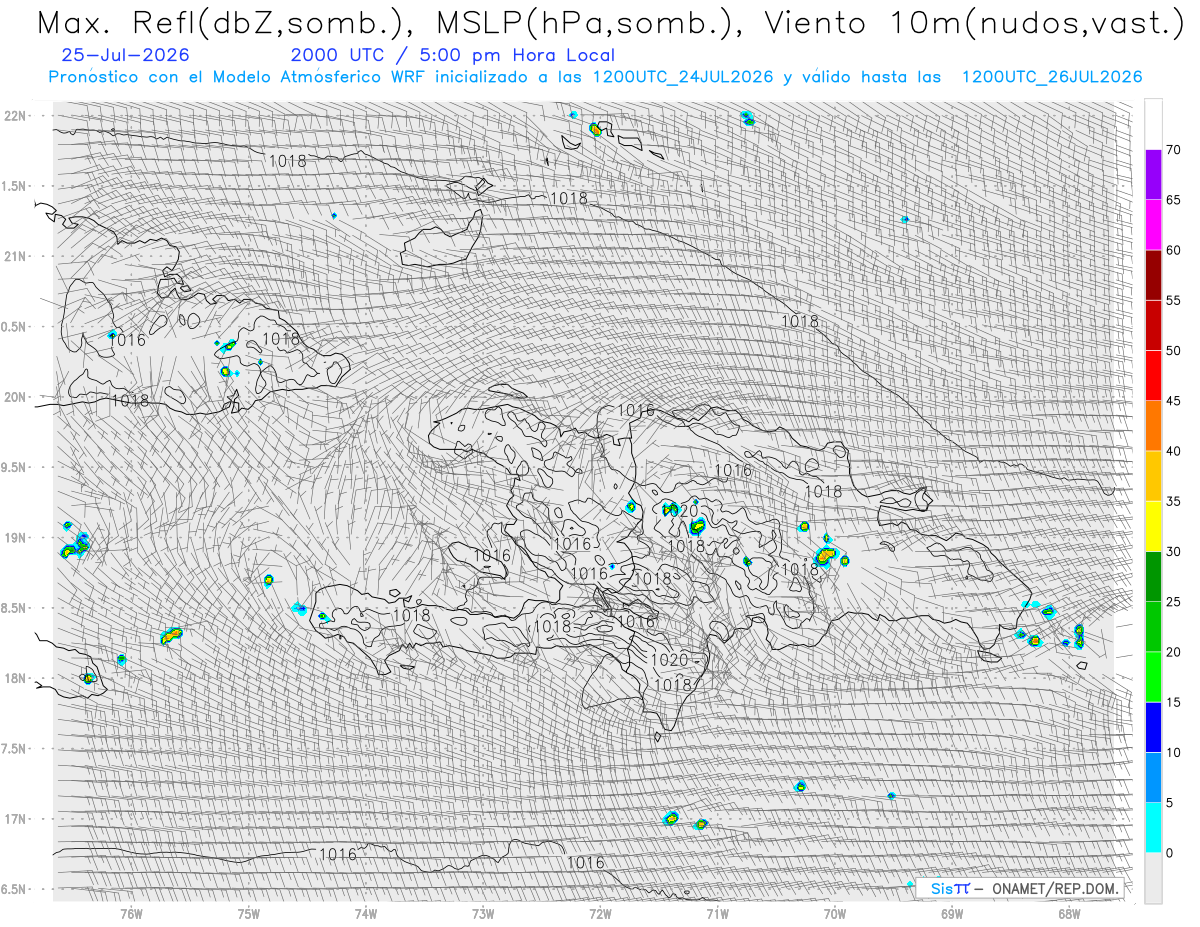
Task: Click the bright red 45-50 dBZ legend color
Action: pos(1153,376)
